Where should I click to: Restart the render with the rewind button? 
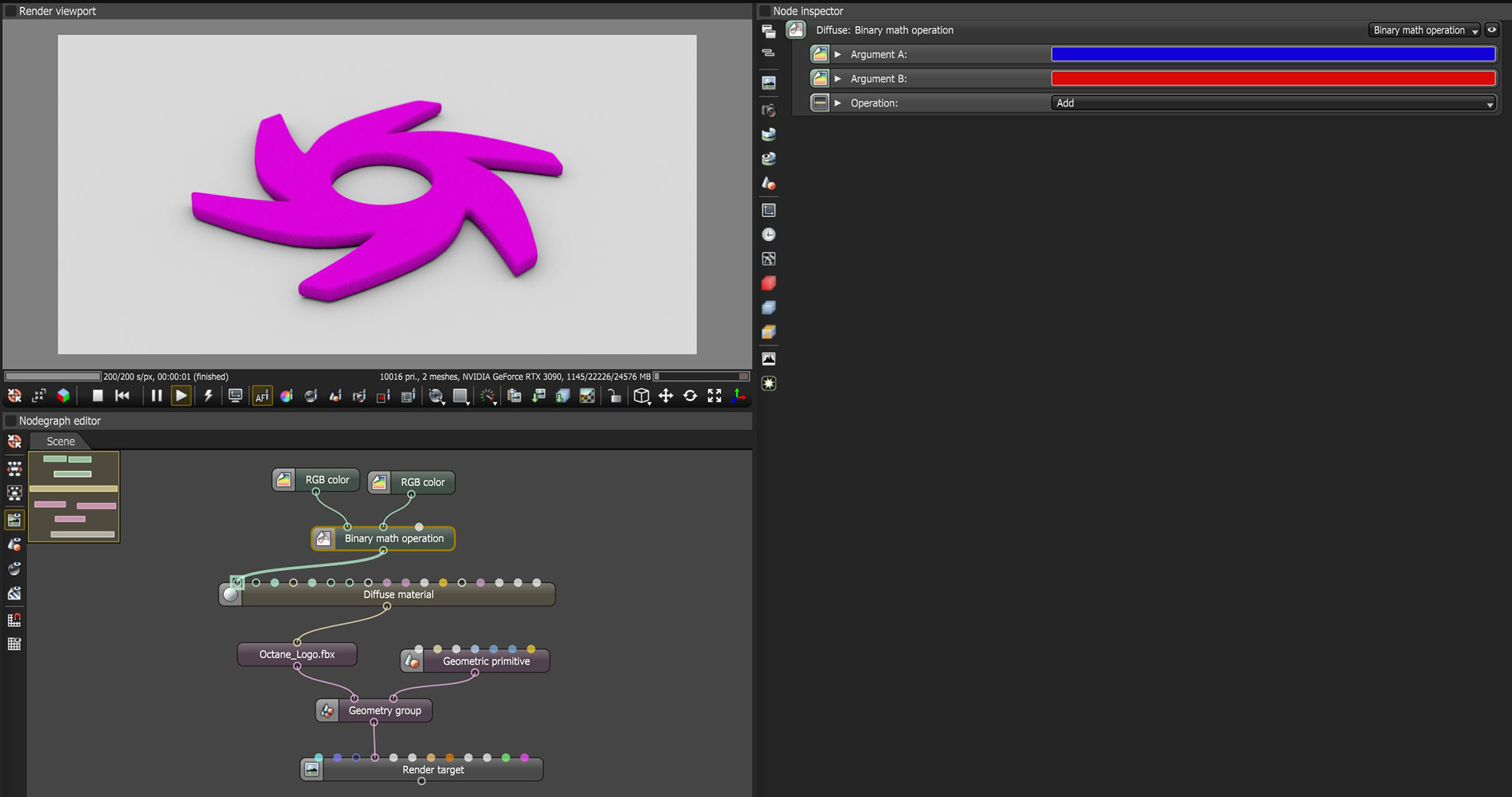tap(122, 395)
